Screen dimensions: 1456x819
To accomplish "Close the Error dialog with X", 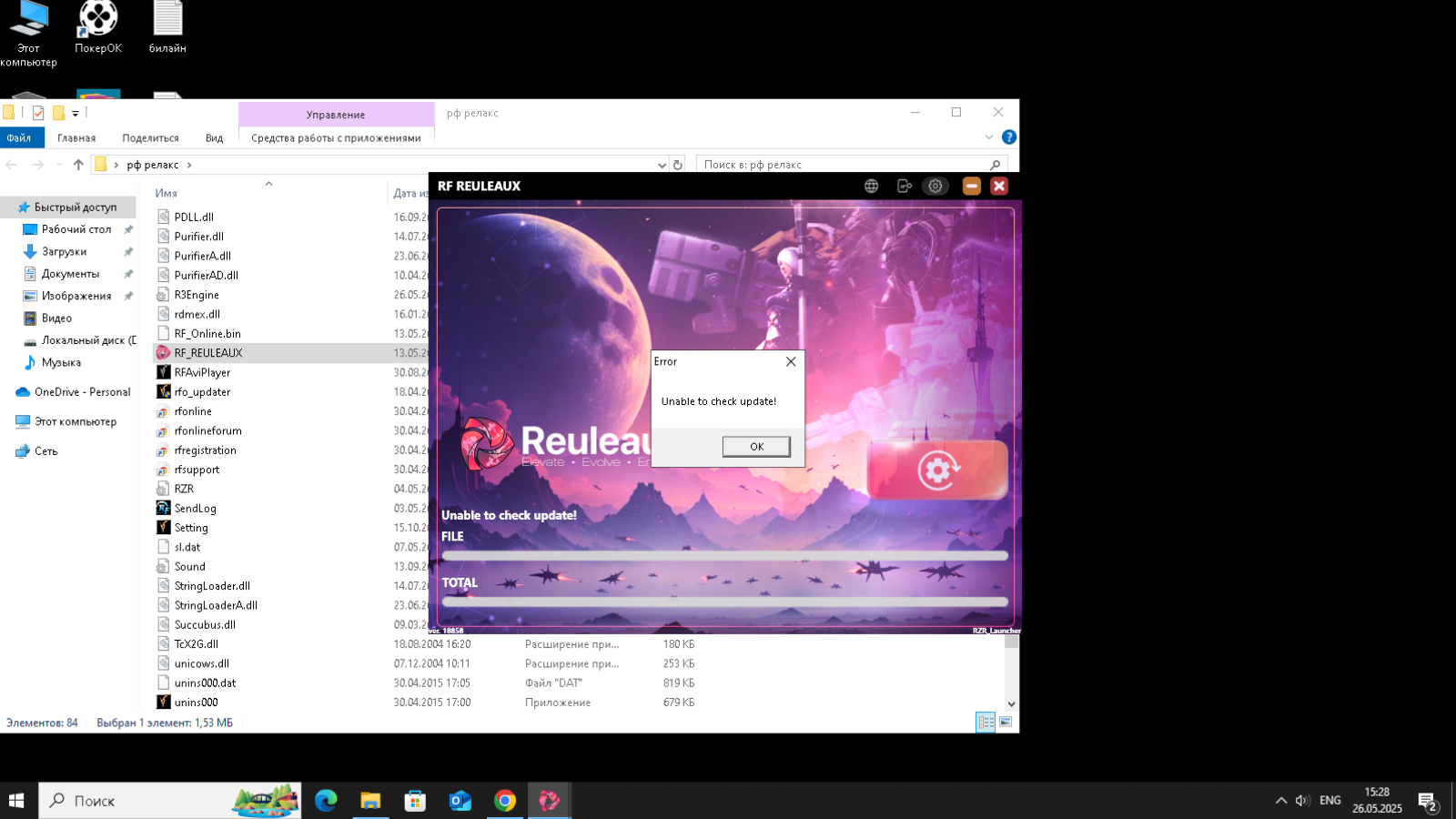I will pos(791,361).
